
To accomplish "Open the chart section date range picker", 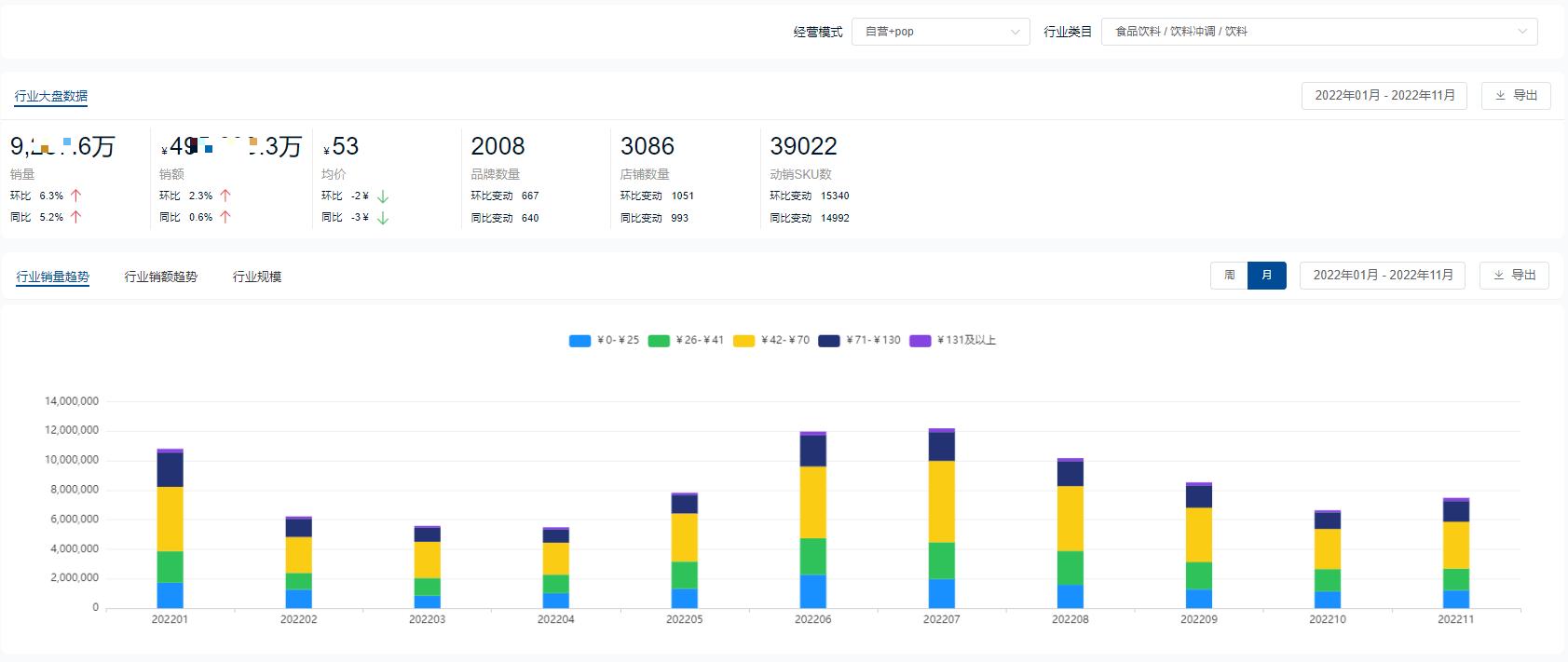I will 1383,276.
